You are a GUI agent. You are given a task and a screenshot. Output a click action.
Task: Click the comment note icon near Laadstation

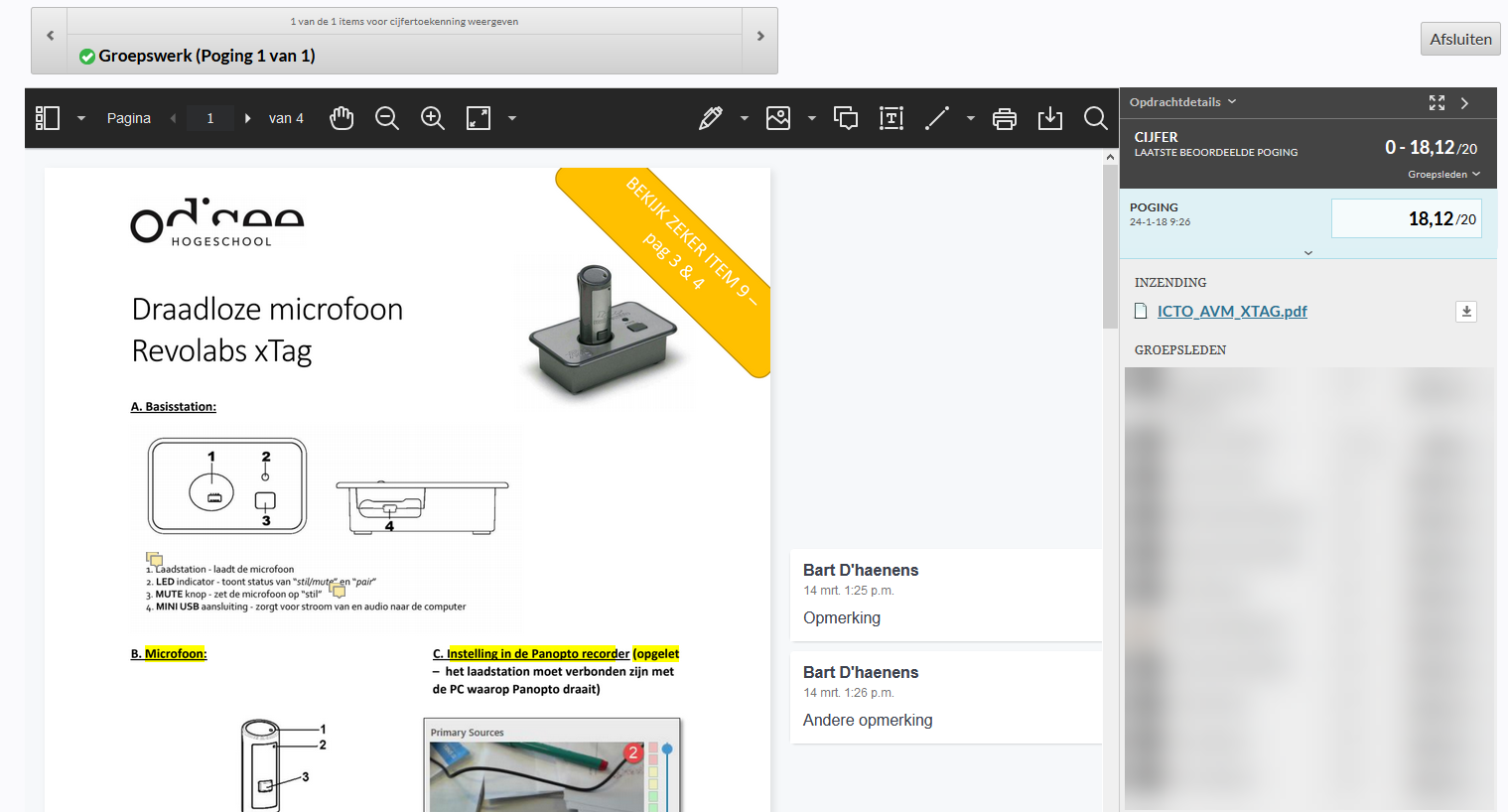[154, 559]
